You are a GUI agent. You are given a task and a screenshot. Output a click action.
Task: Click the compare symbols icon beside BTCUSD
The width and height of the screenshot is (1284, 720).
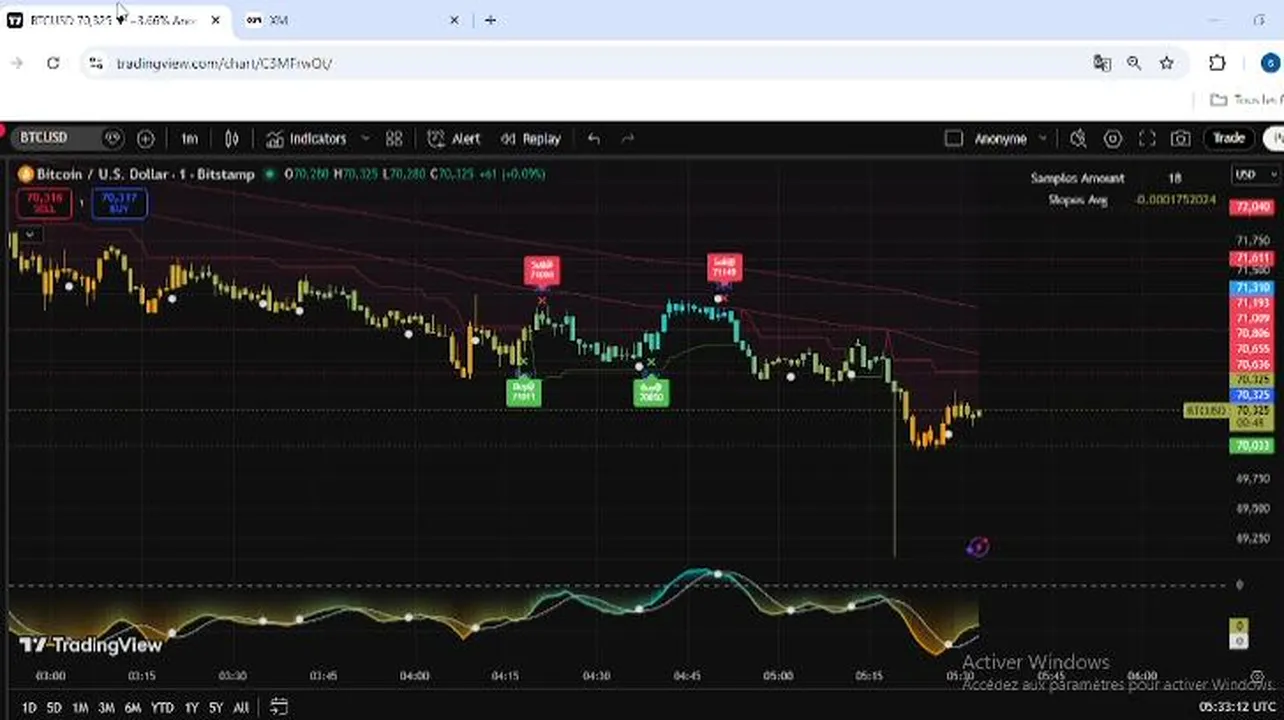112,138
